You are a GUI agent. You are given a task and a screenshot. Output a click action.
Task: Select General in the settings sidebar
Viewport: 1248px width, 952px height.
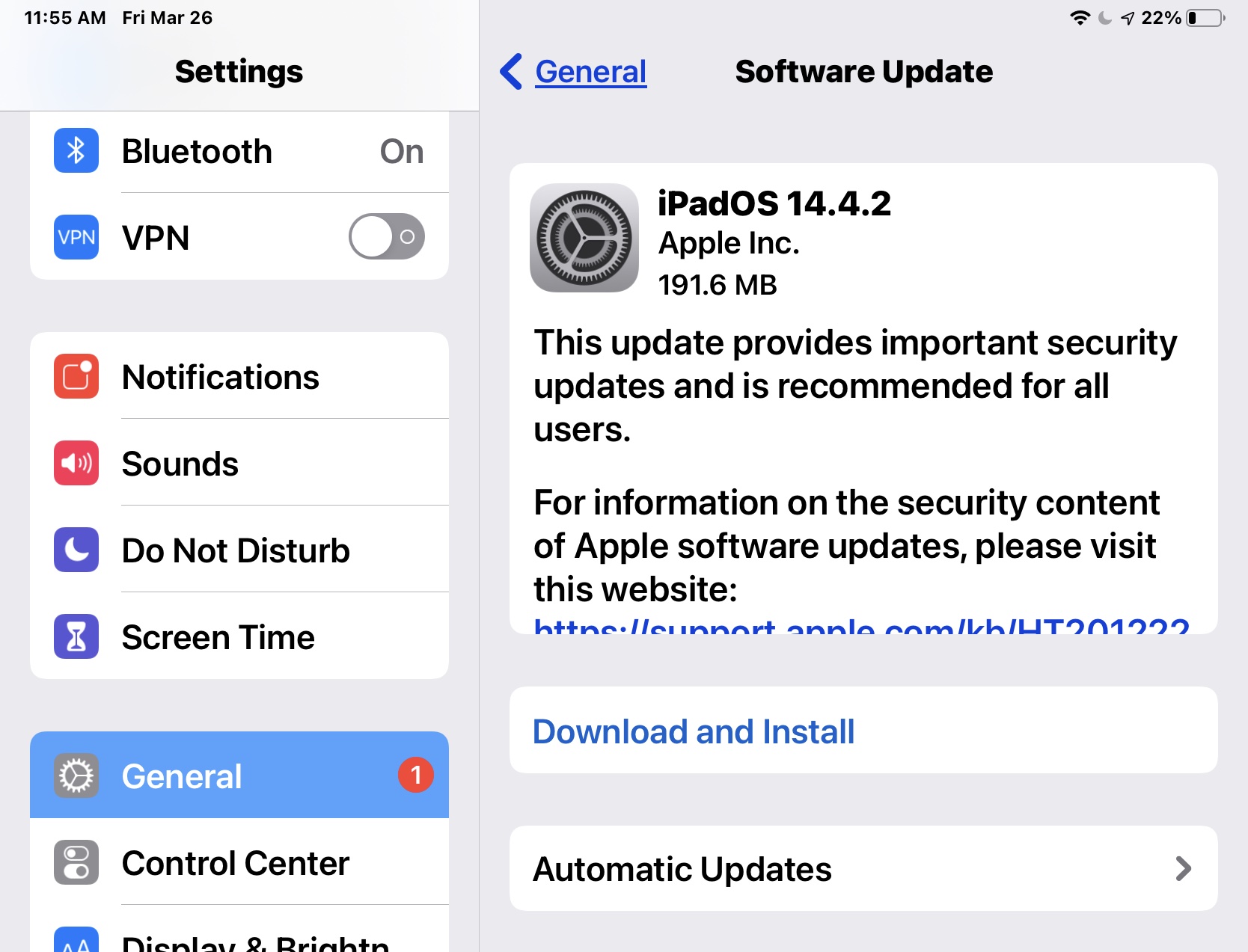pyautogui.click(x=239, y=775)
